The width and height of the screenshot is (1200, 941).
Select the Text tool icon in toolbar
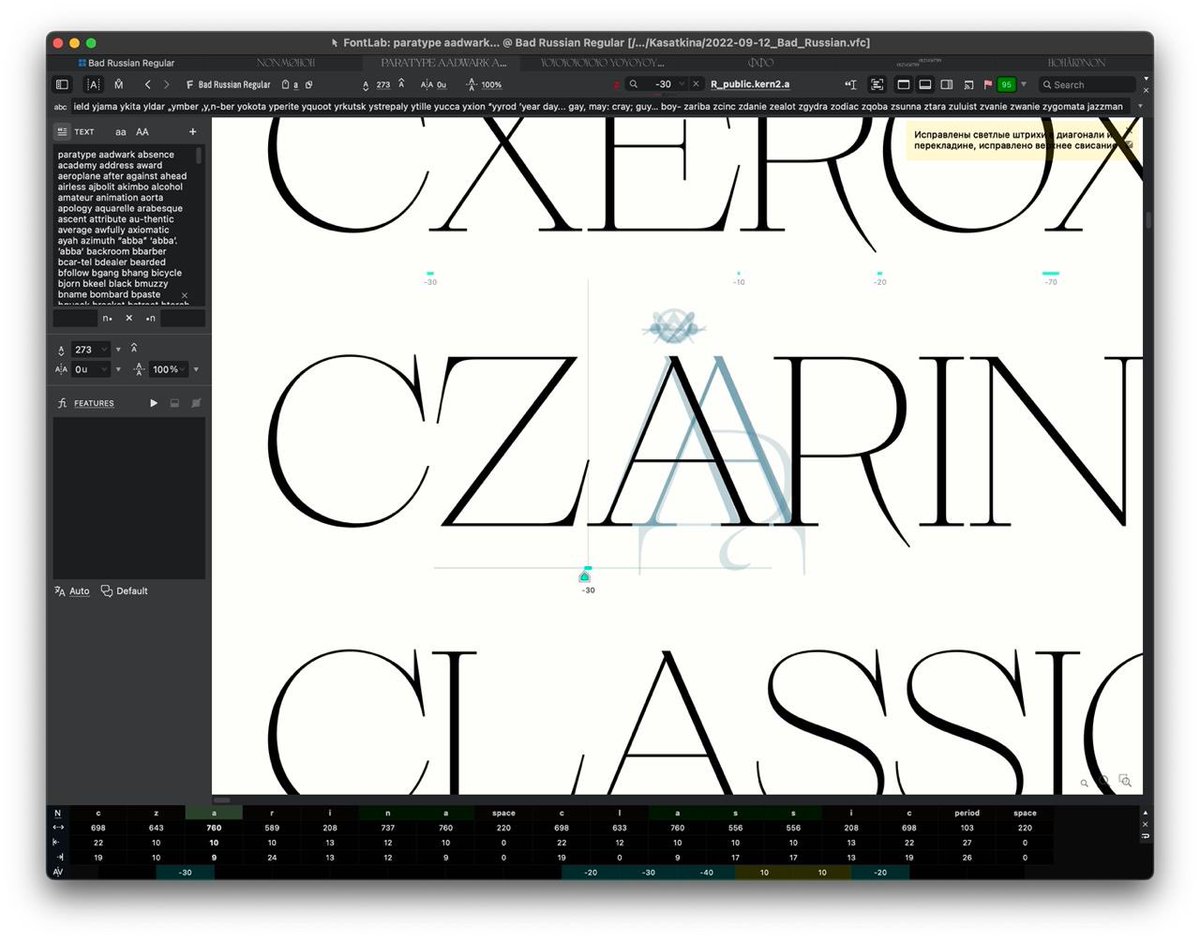pos(92,85)
